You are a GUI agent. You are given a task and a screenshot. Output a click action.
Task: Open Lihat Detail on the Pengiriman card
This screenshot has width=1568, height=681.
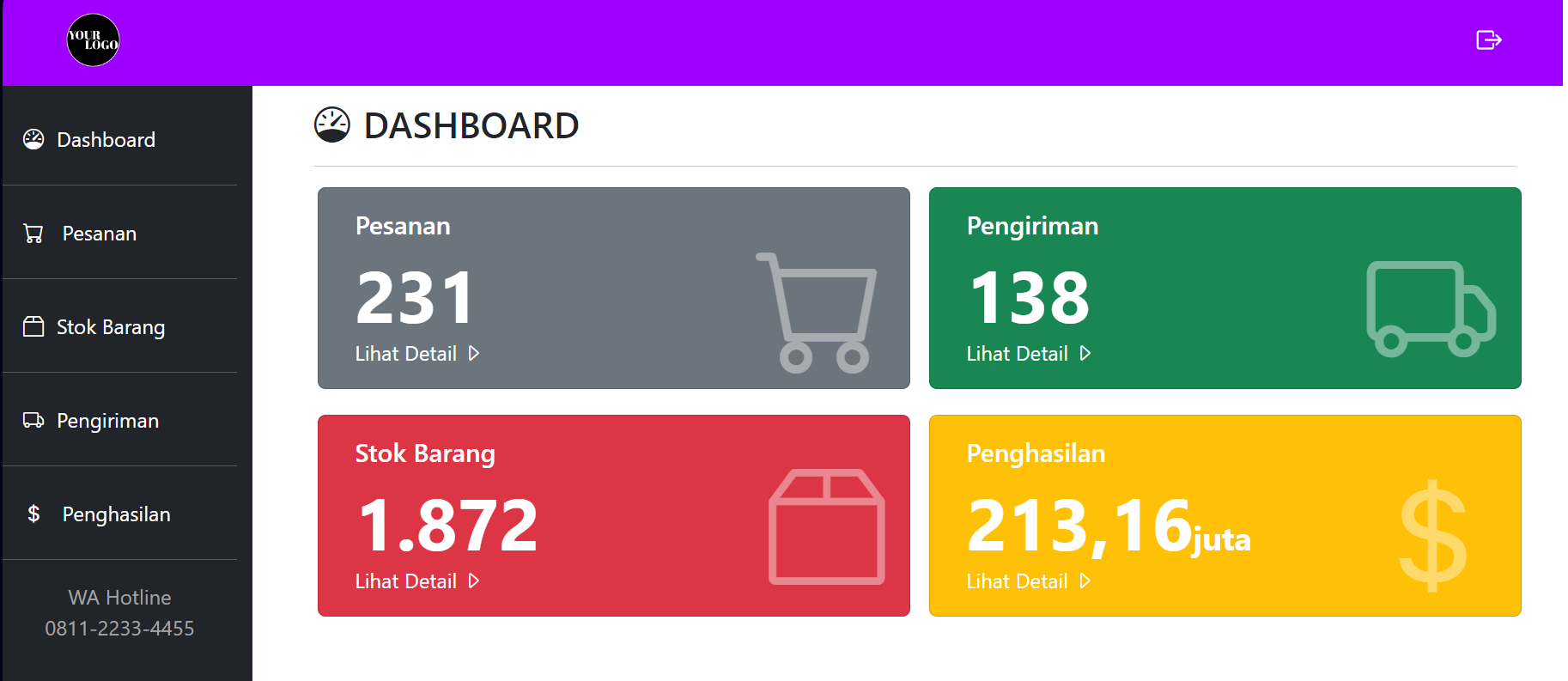pos(1029,354)
